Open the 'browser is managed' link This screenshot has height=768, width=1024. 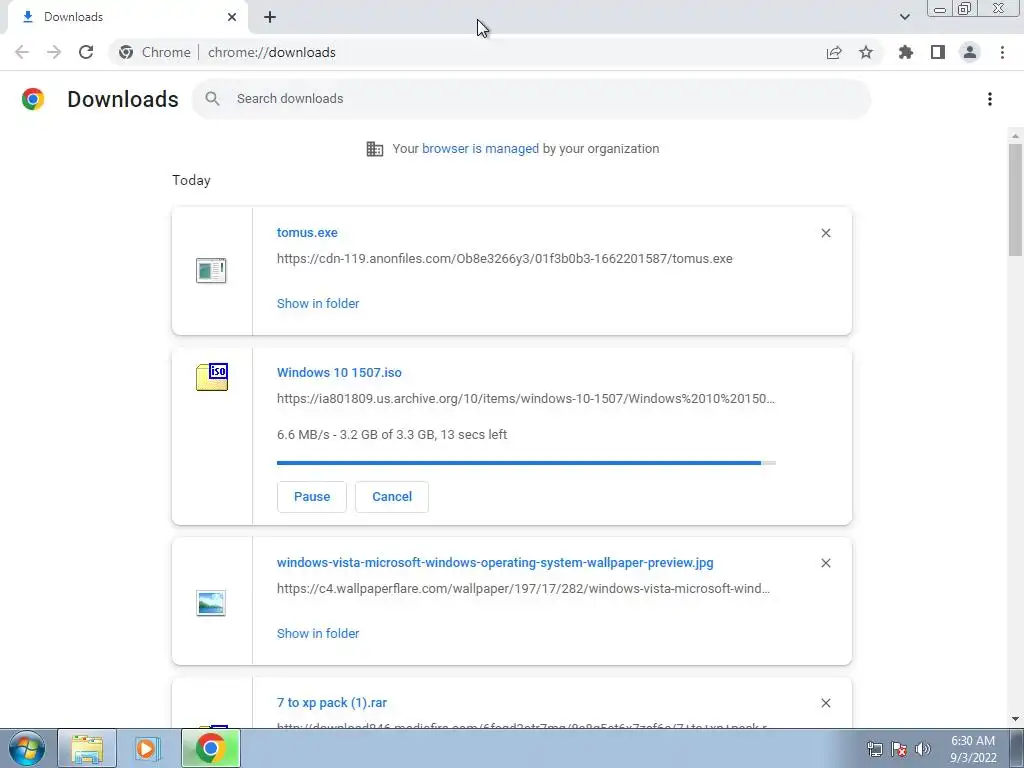point(480,148)
